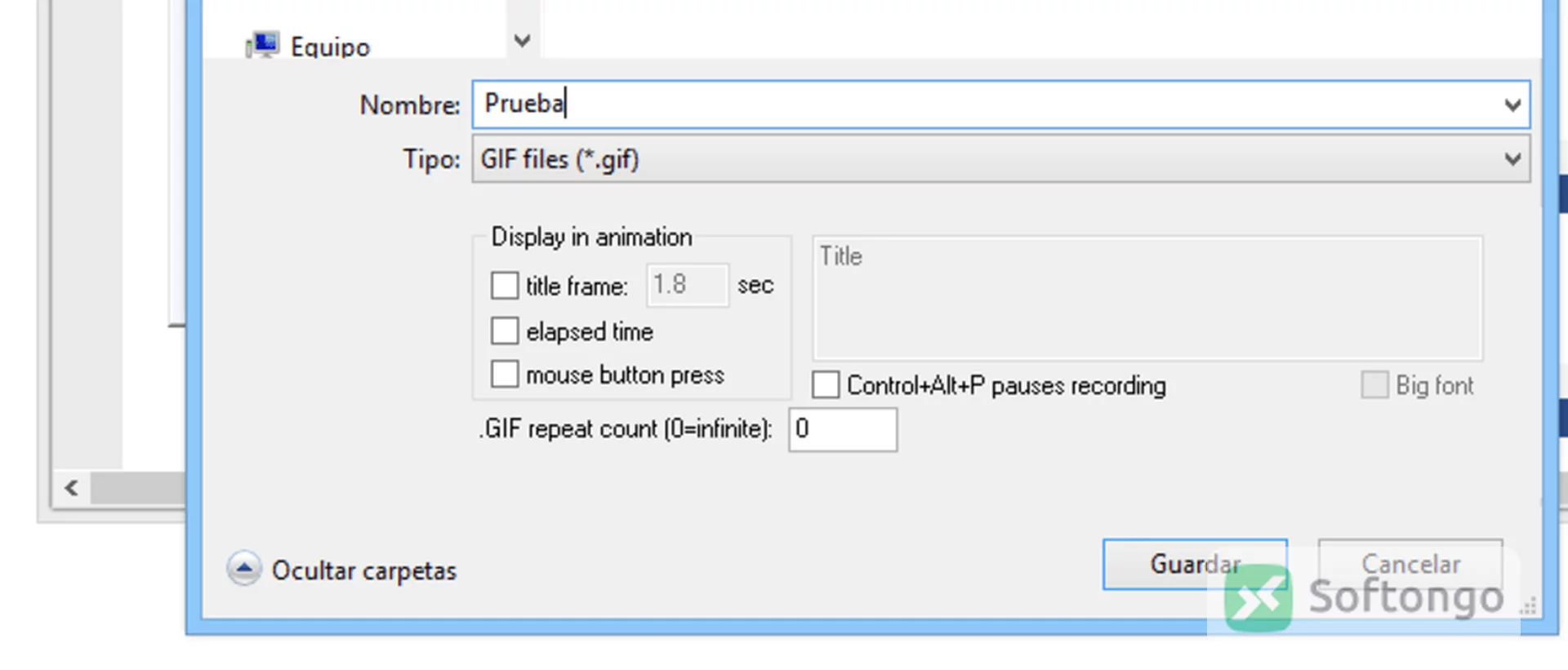This screenshot has height=670, width=1568.
Task: Click the Title text area
Action: pos(1147,299)
